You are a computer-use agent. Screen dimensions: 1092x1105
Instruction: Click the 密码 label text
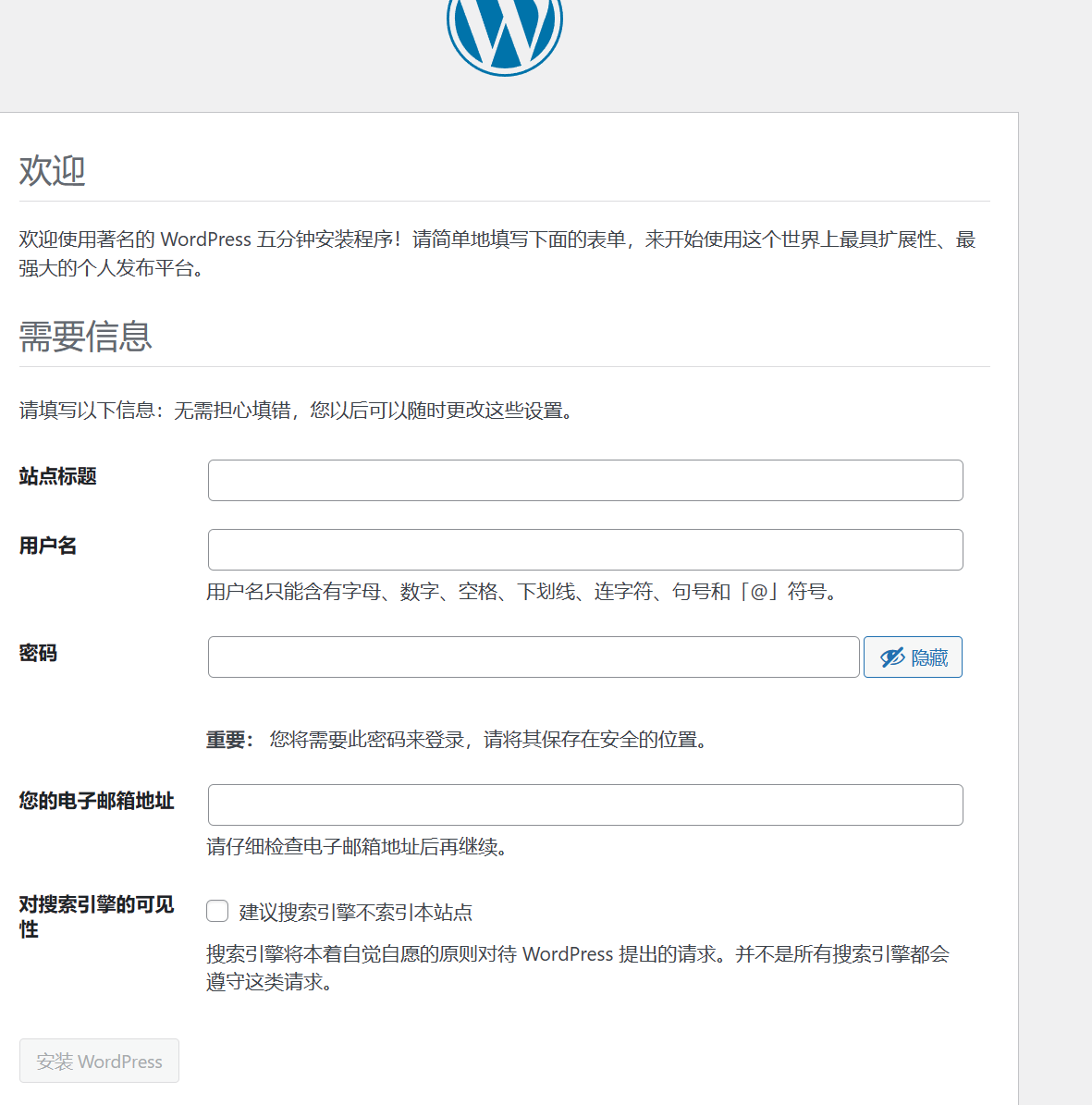pyautogui.click(x=38, y=654)
